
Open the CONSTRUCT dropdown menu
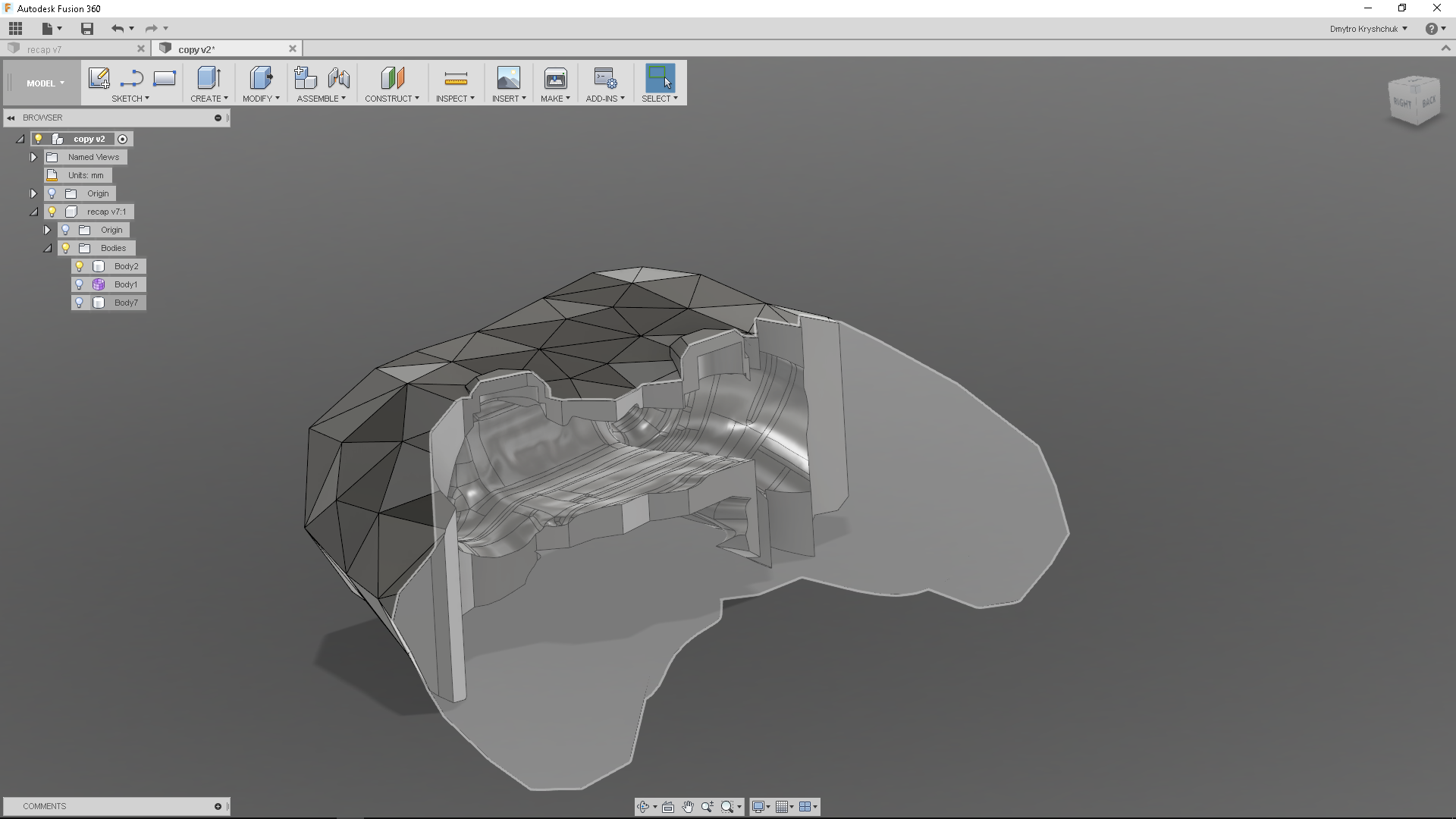tap(392, 99)
